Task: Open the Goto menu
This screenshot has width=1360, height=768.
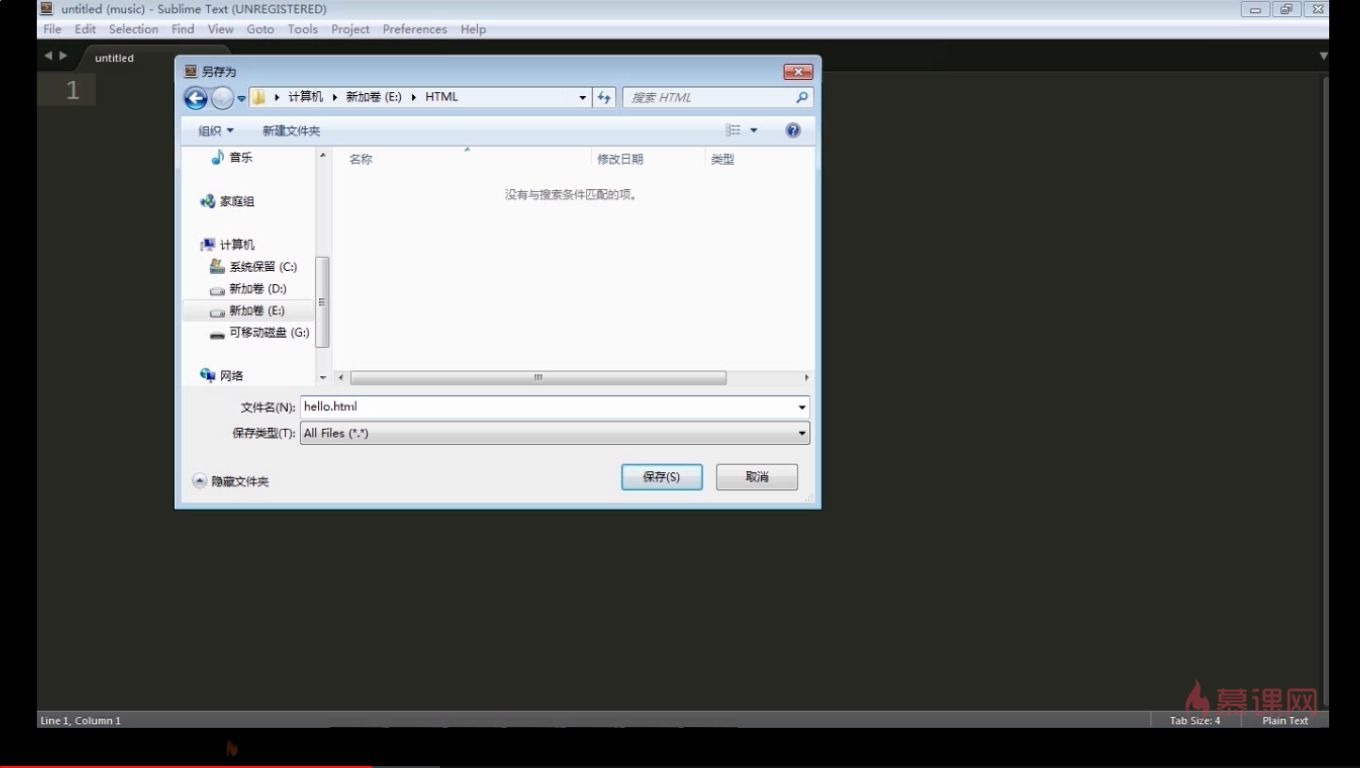Action: 260,29
